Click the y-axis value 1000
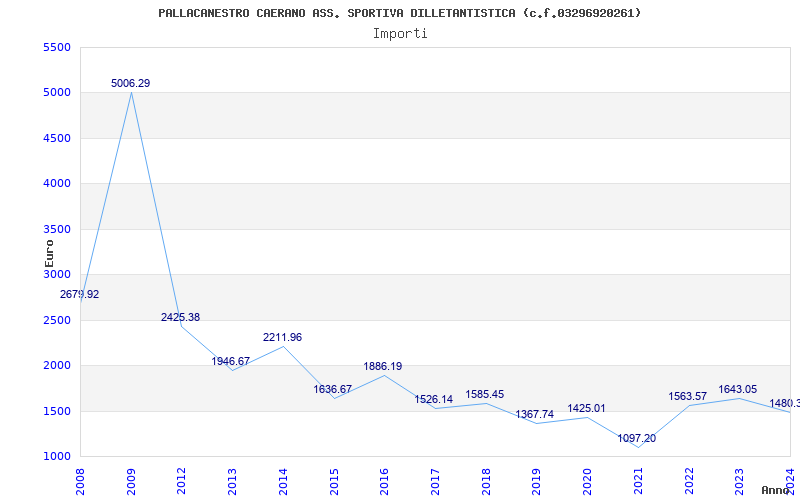The height and width of the screenshot is (500, 800). 57,457
